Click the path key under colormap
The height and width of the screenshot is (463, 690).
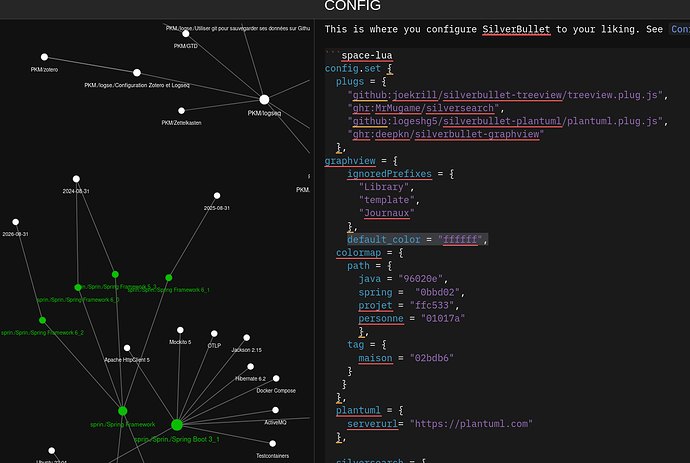point(358,266)
